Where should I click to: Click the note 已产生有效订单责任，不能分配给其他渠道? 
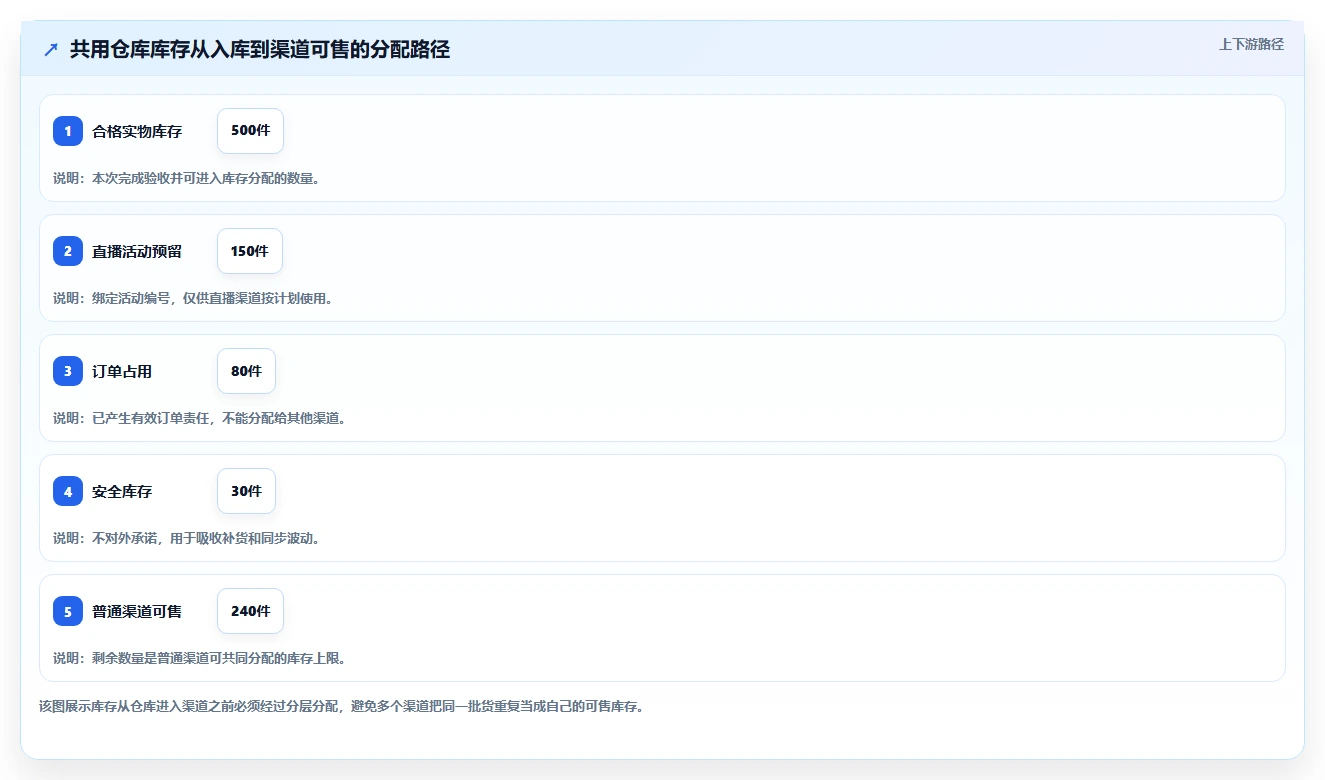pyautogui.click(x=199, y=418)
